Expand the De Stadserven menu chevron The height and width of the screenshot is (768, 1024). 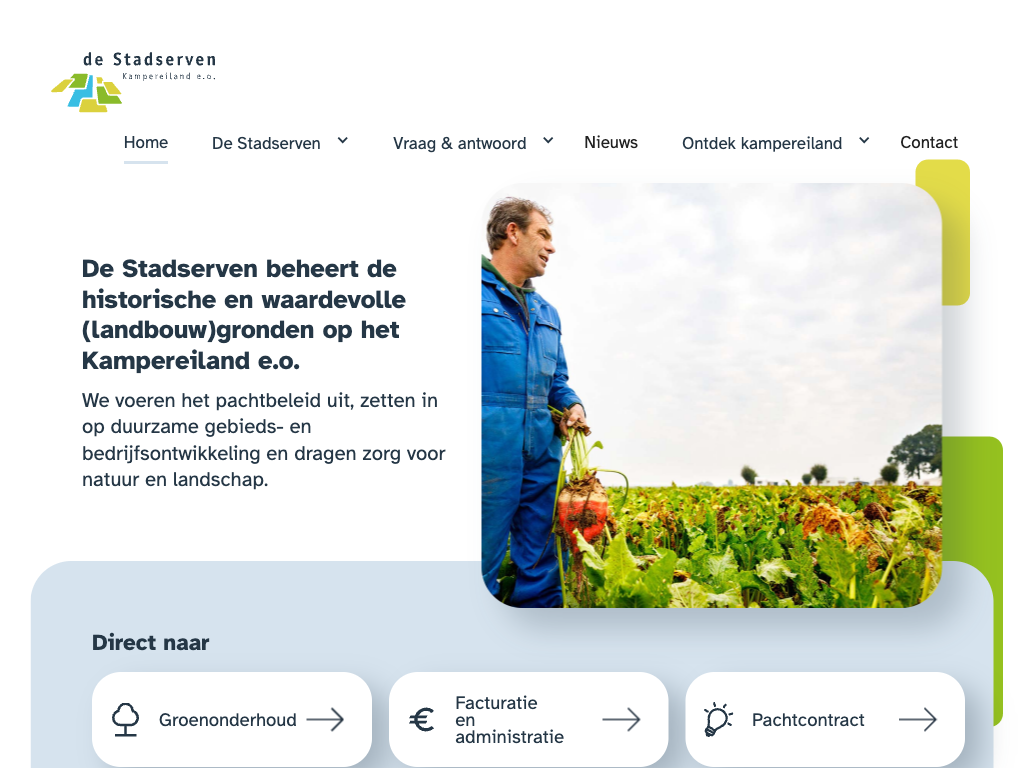343,140
